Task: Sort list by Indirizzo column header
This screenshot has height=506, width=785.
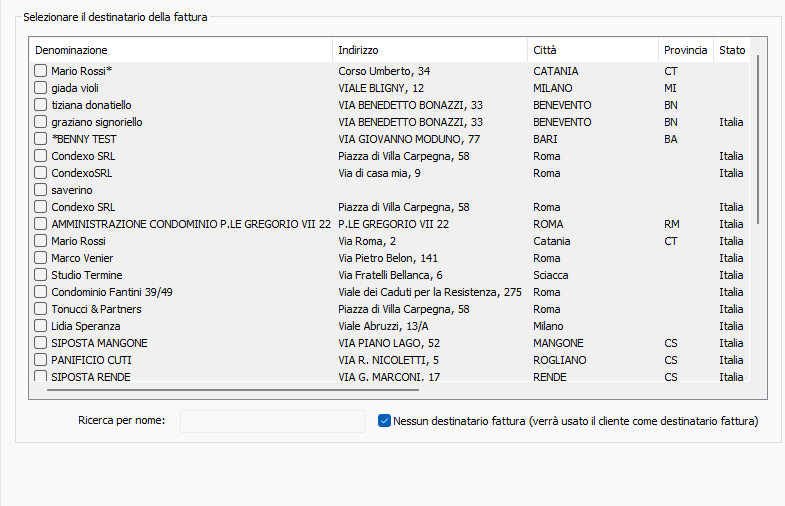Action: [430, 50]
